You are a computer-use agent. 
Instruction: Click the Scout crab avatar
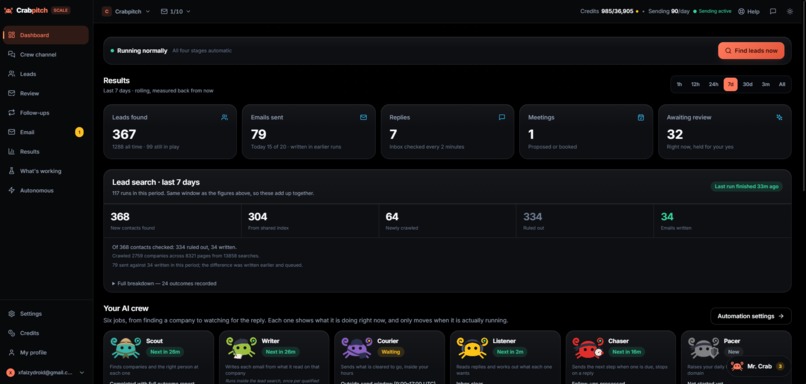(x=125, y=348)
